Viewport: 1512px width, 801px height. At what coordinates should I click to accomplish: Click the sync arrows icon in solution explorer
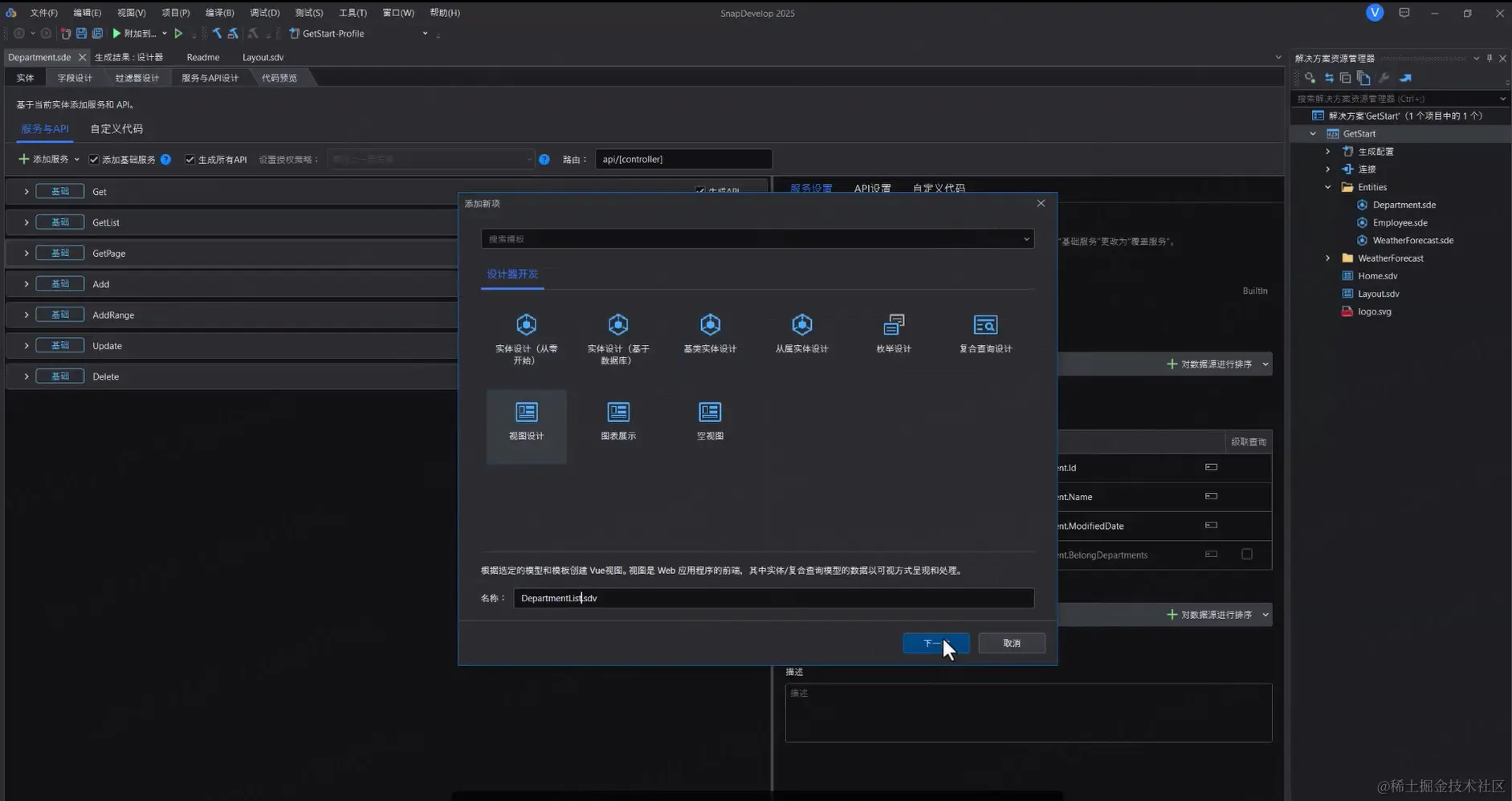[x=1329, y=78]
